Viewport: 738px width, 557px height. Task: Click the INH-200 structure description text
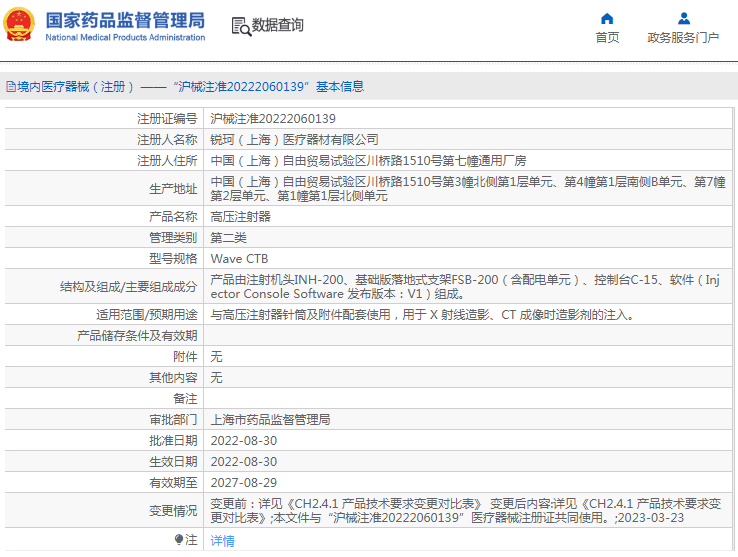tap(465, 287)
